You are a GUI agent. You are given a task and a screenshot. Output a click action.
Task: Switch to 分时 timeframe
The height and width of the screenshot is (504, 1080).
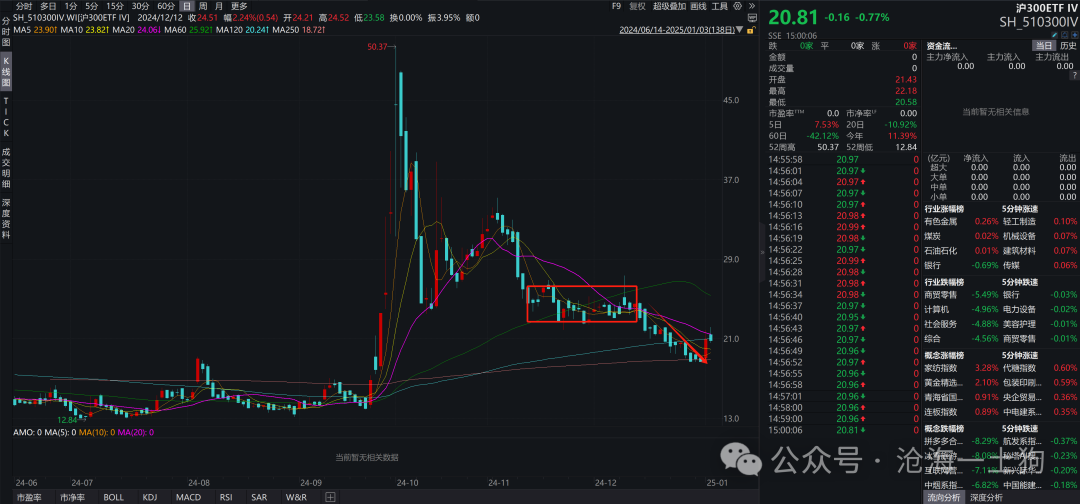coord(24,6)
